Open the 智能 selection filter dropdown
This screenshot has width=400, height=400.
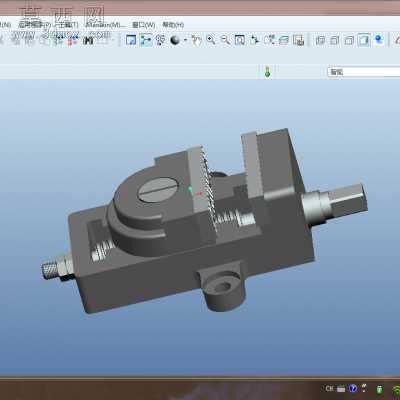364,72
